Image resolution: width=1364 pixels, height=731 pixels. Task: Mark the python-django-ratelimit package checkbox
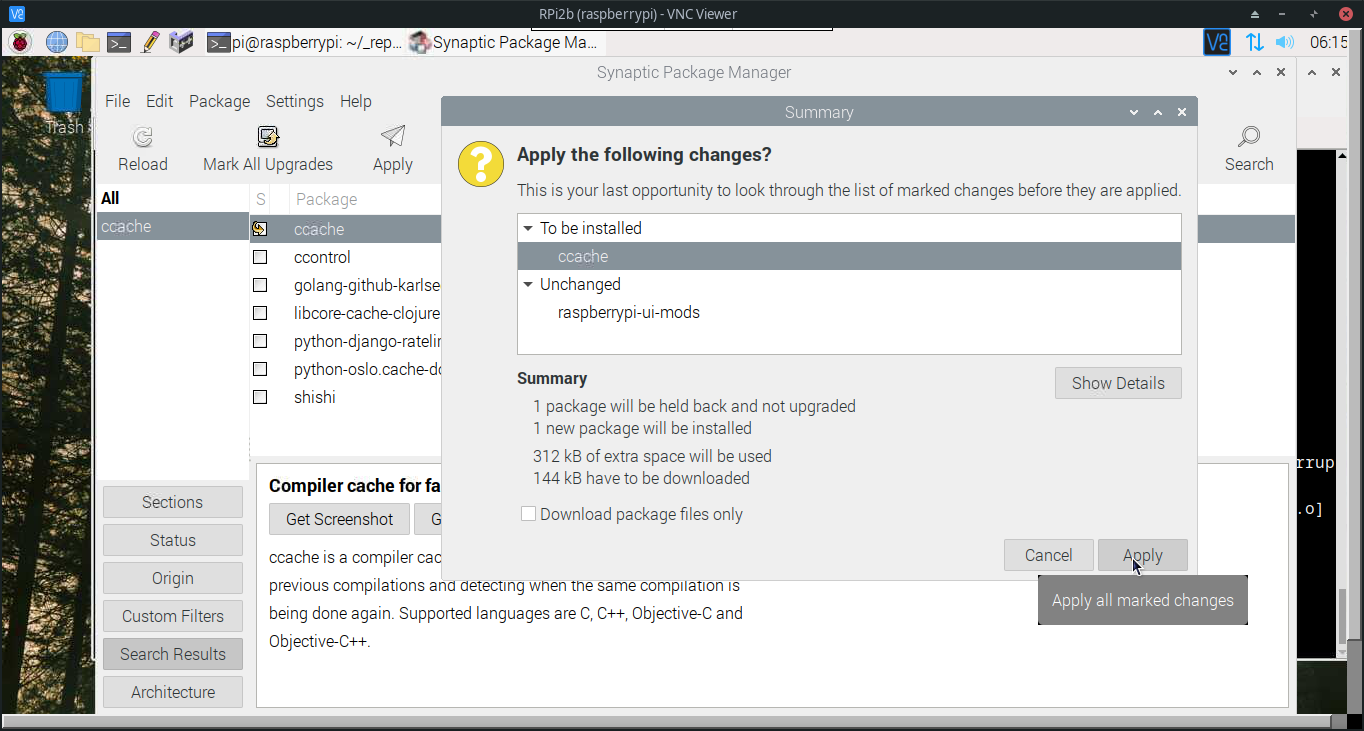coord(260,341)
